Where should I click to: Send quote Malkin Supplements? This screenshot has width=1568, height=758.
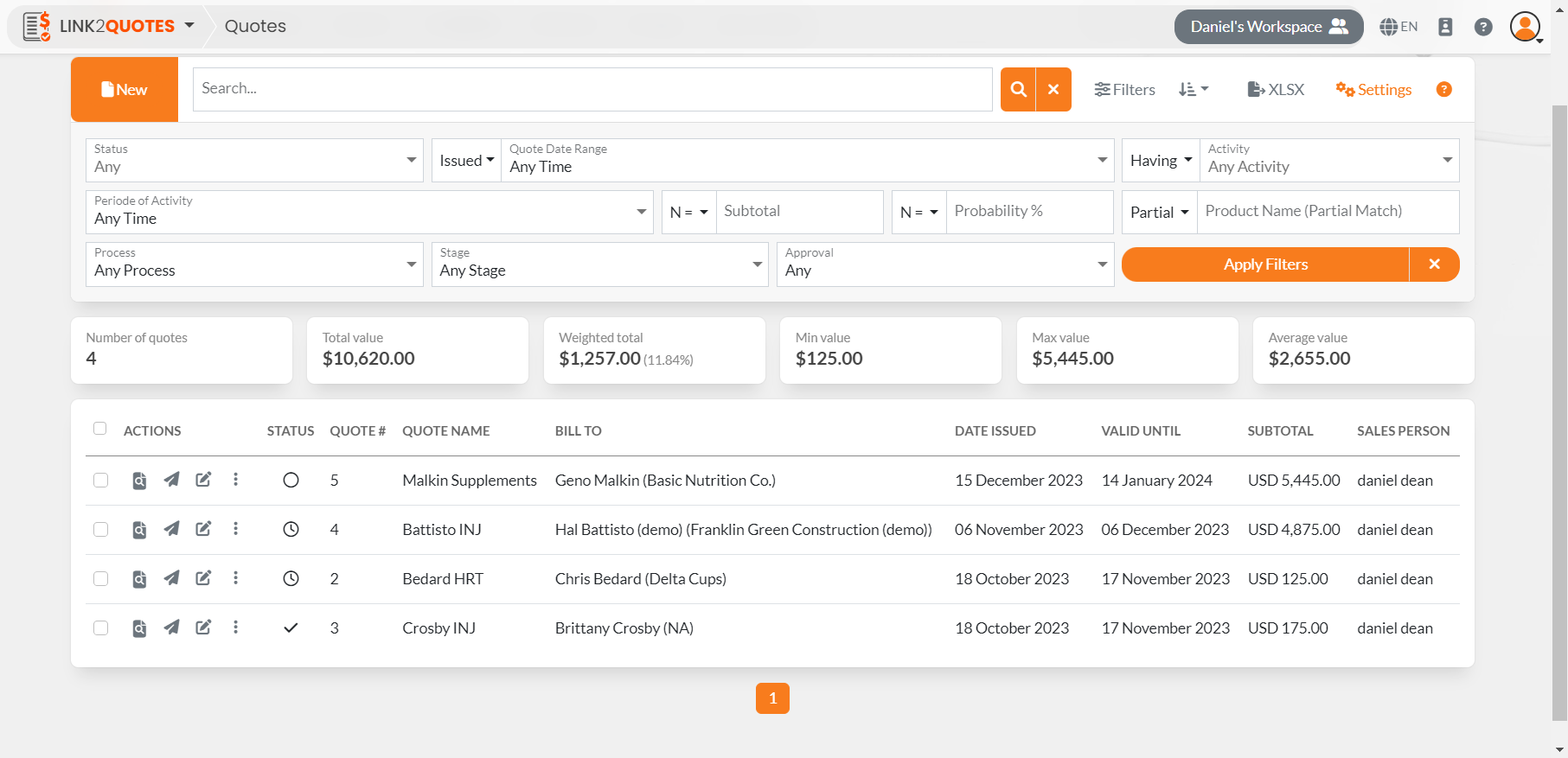point(172,480)
